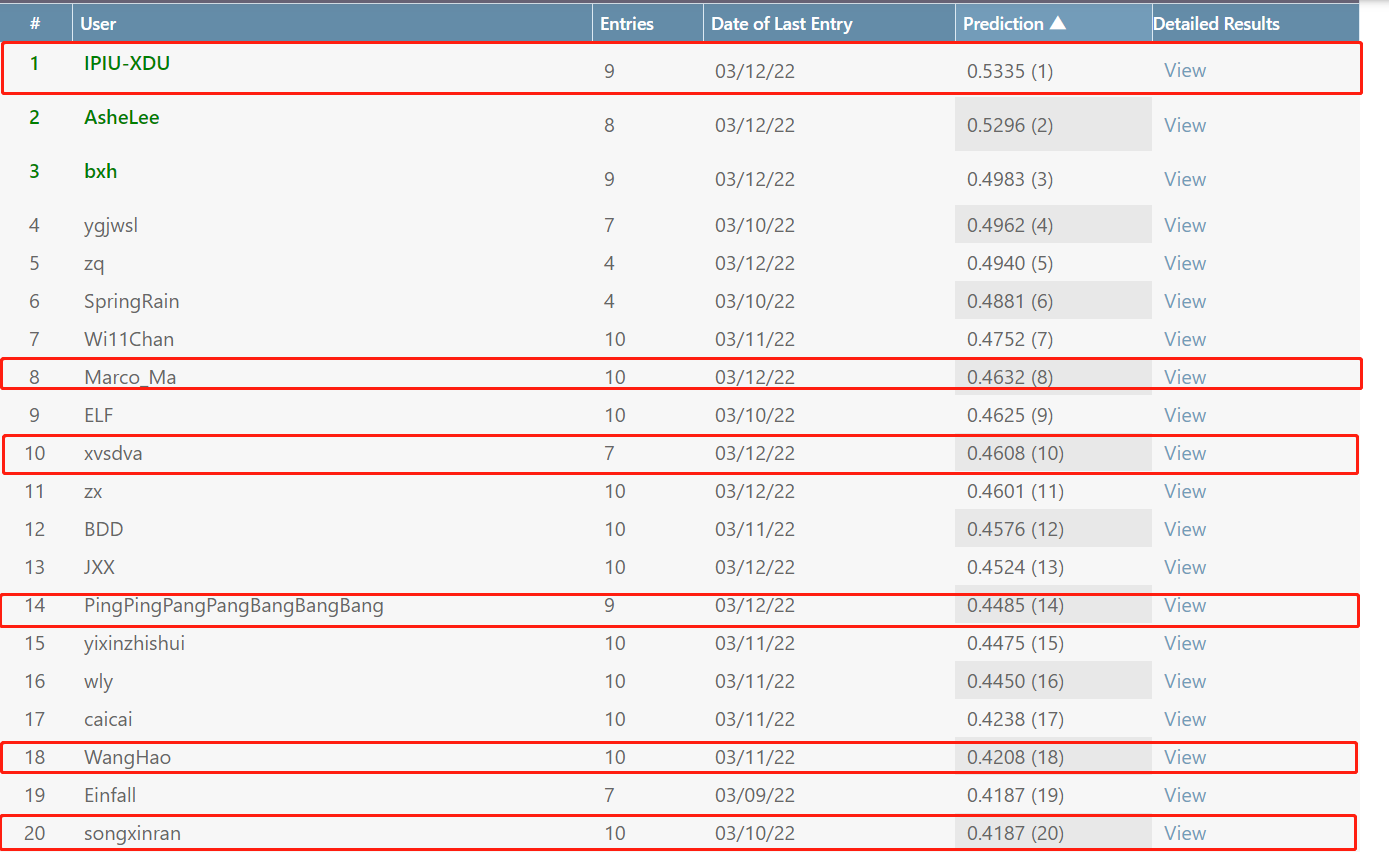
Task: Click the # rank column header
Action: pyautogui.click(x=35, y=23)
